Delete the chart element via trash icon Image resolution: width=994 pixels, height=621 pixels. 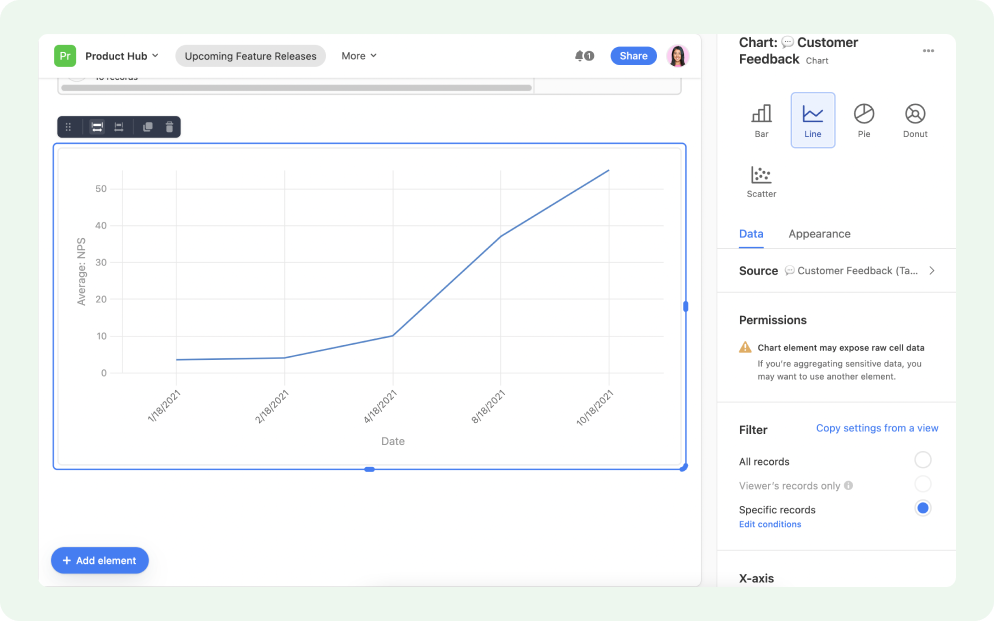tap(169, 127)
